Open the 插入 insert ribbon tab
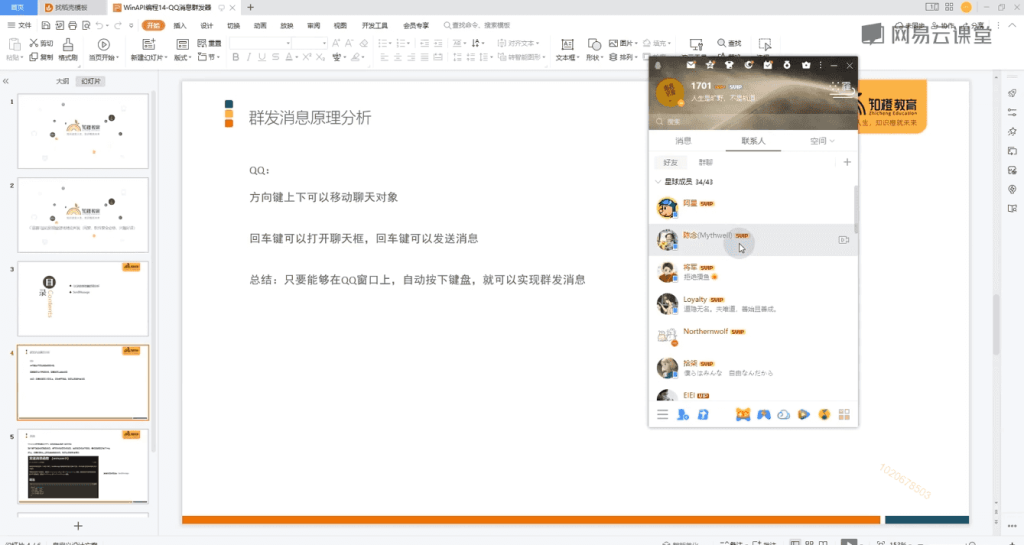Screen dimensions: 1024x545 180,25
